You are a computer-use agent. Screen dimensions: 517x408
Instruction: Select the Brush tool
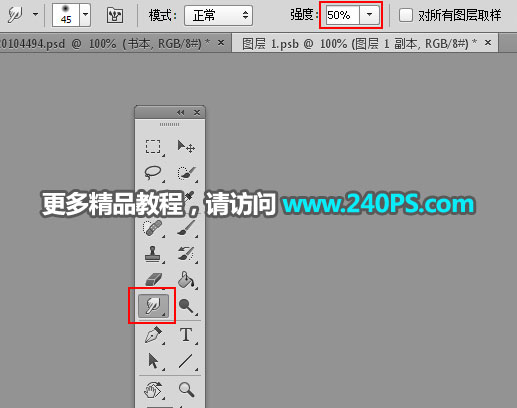pyautogui.click(x=186, y=228)
